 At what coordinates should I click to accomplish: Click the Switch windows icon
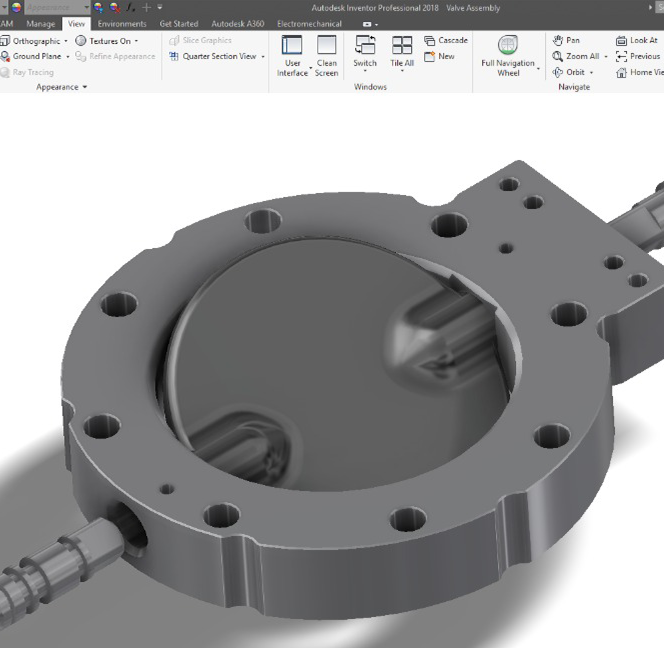(x=365, y=46)
